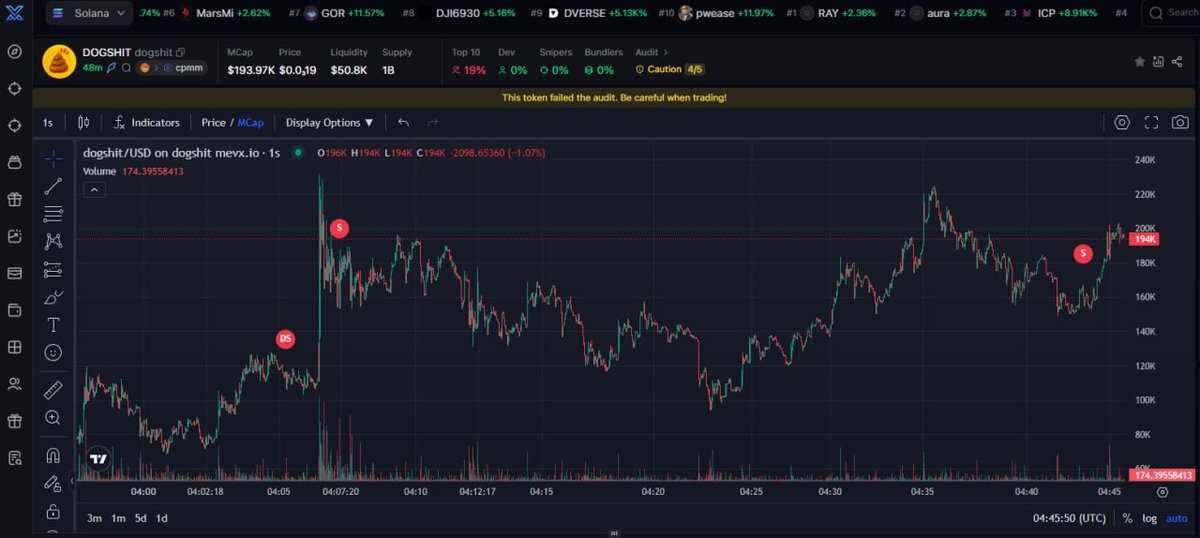Open the Fibonacci retracement tools

53,214
